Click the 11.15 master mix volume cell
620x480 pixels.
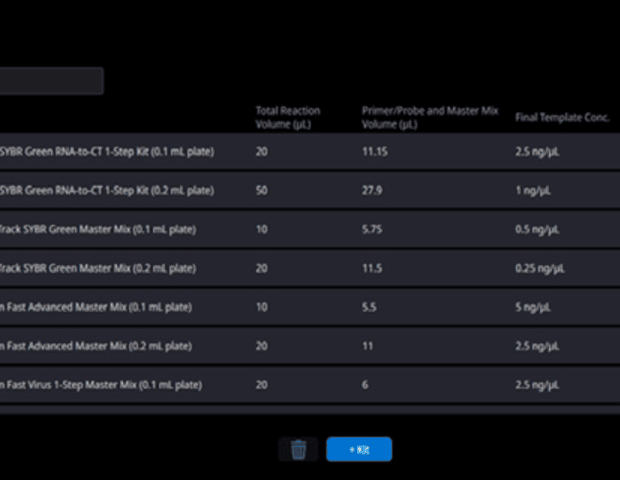375,151
